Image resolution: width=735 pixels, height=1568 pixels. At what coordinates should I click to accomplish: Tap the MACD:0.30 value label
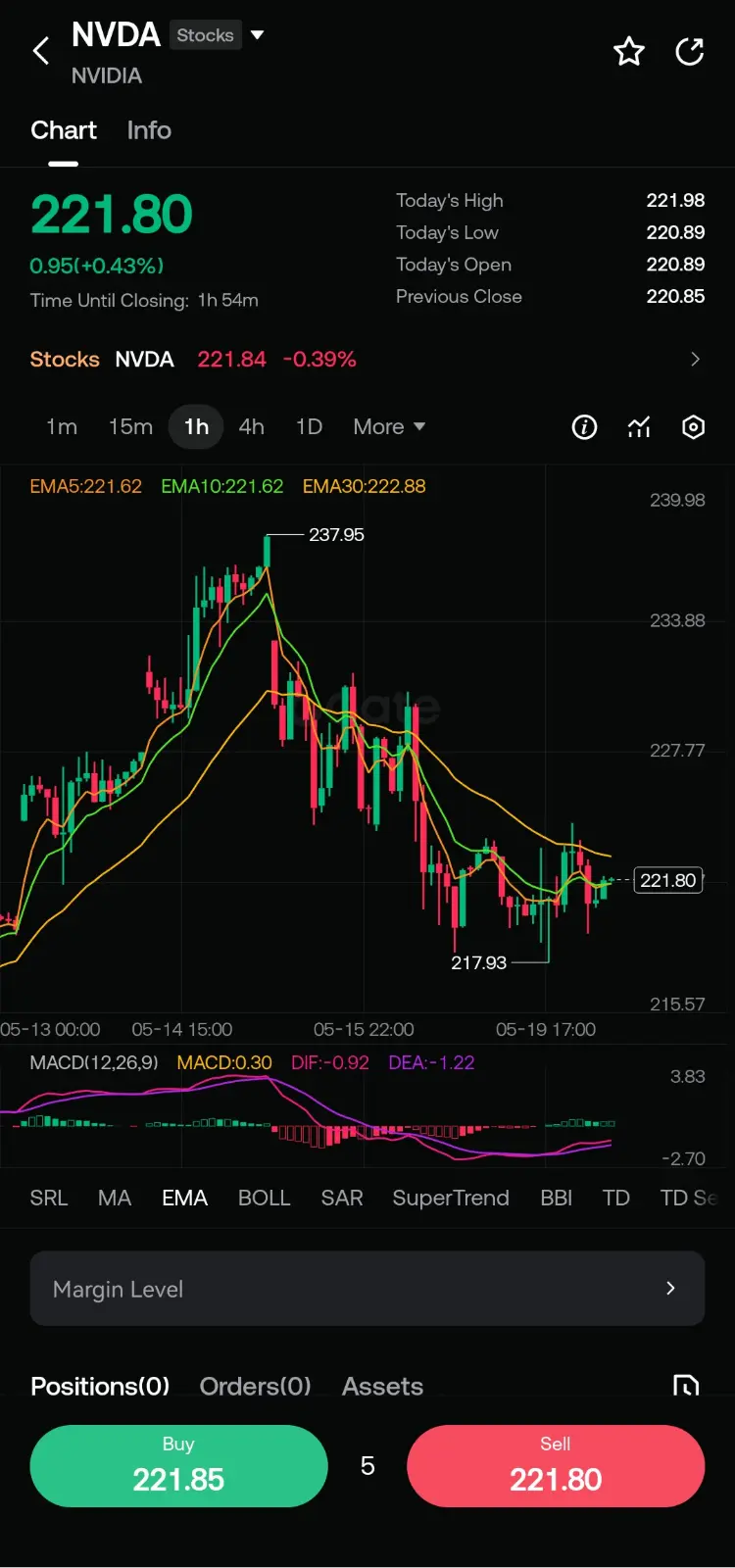click(224, 1062)
